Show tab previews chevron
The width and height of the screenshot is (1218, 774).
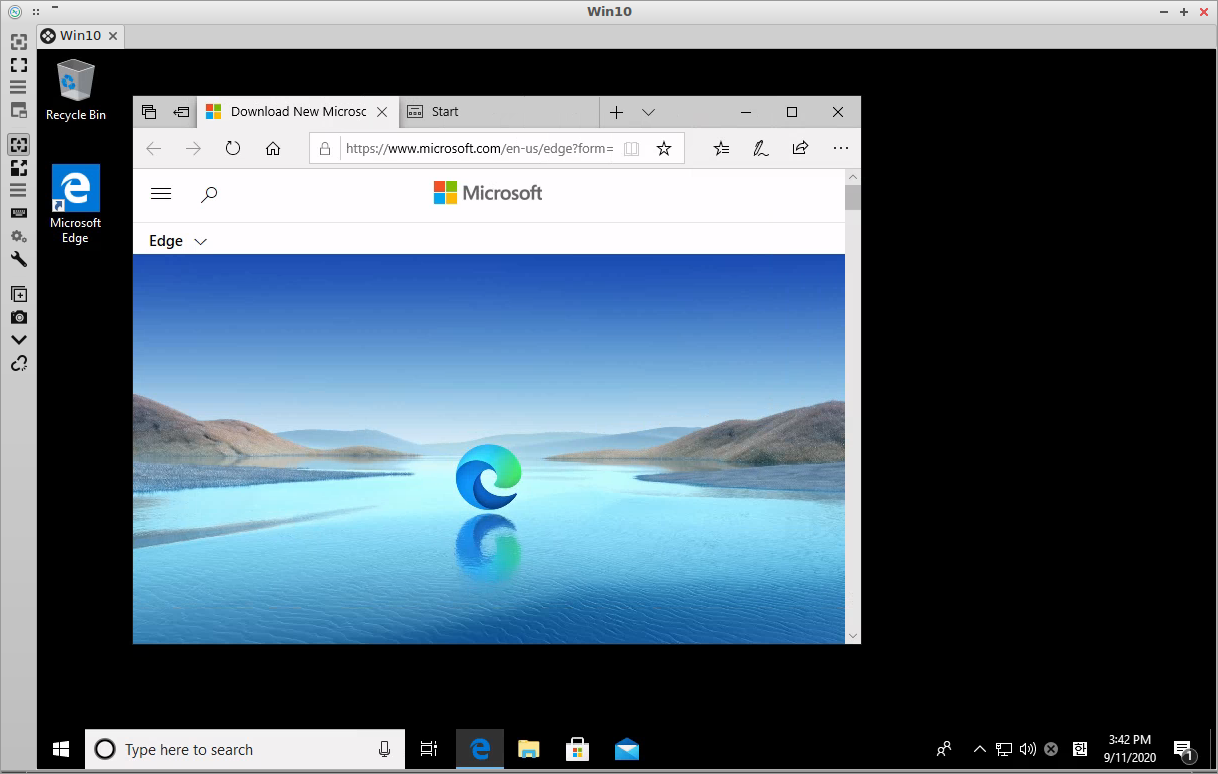pos(648,112)
